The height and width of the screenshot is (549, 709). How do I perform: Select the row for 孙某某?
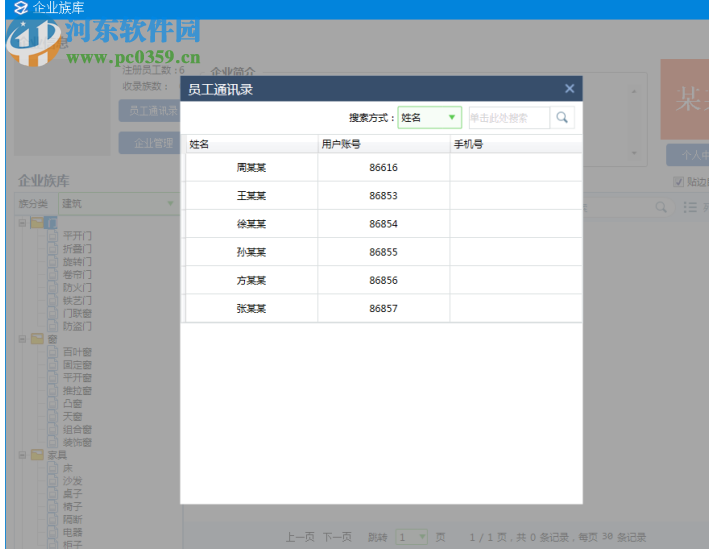(383, 252)
